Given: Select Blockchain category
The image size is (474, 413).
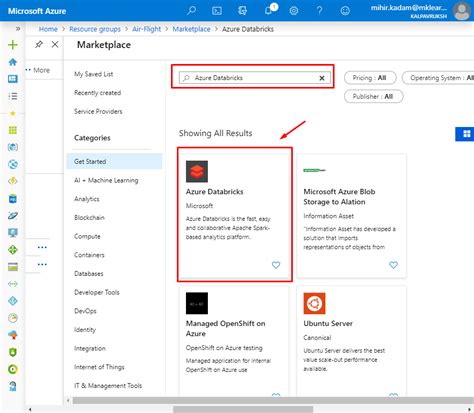Looking at the screenshot, I should (x=89, y=218).
